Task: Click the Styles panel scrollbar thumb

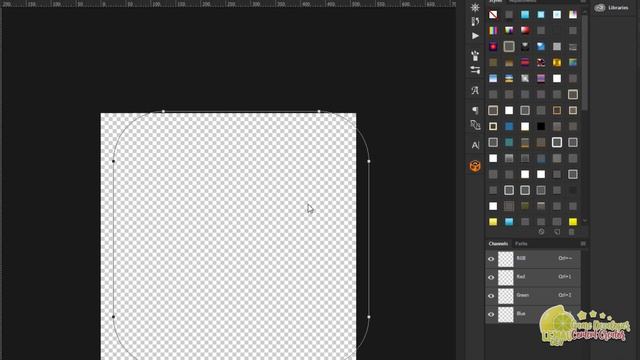Action: (x=585, y=63)
